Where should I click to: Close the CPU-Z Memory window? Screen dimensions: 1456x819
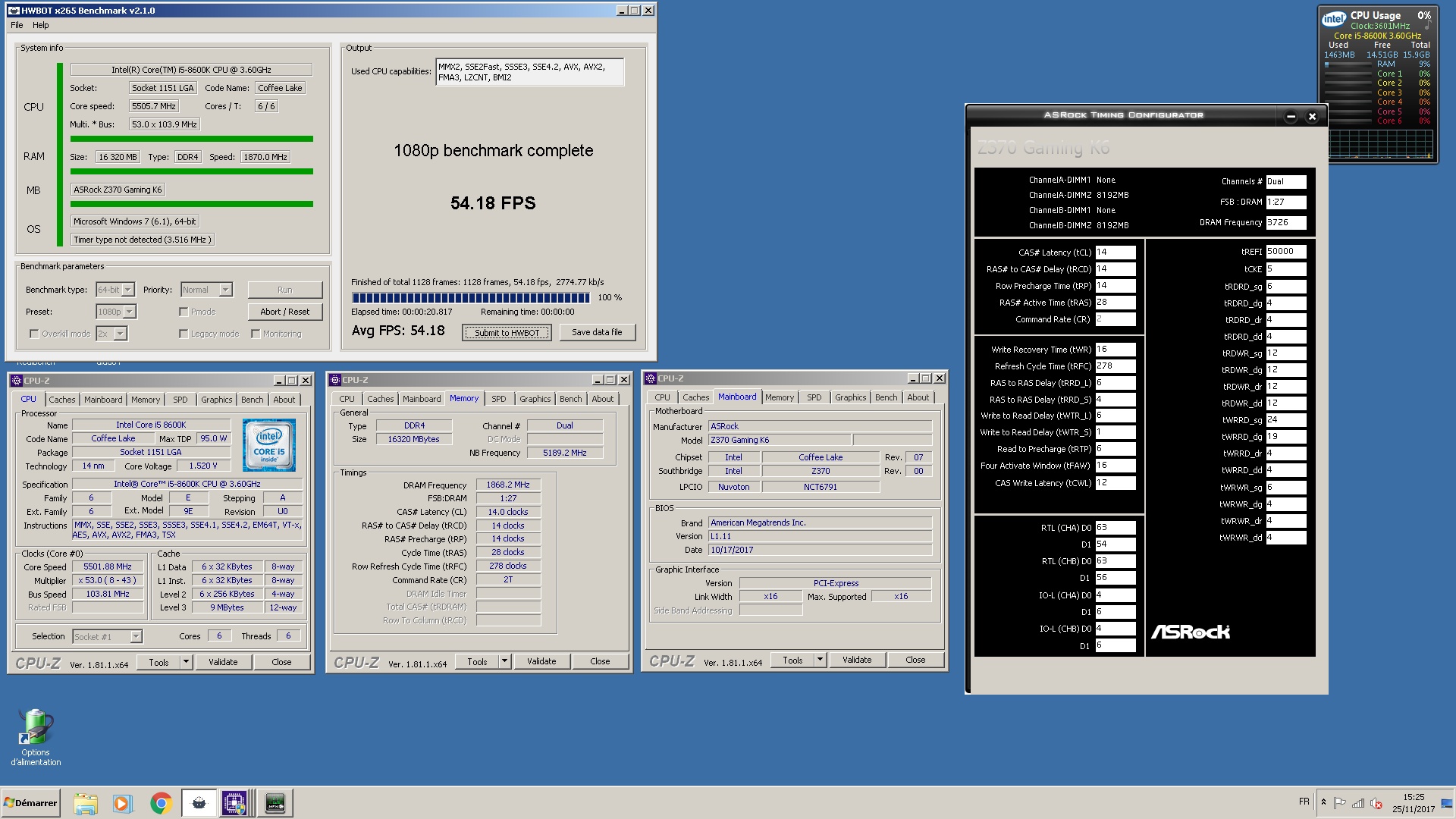point(624,380)
